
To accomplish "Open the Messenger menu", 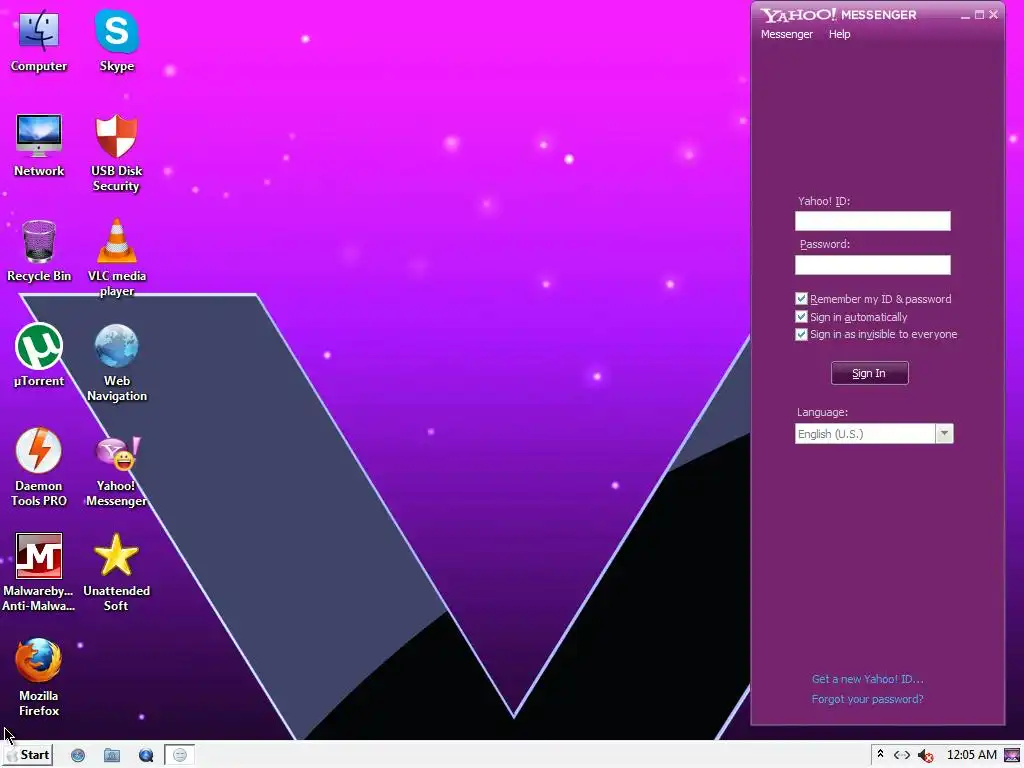I will click(x=787, y=34).
